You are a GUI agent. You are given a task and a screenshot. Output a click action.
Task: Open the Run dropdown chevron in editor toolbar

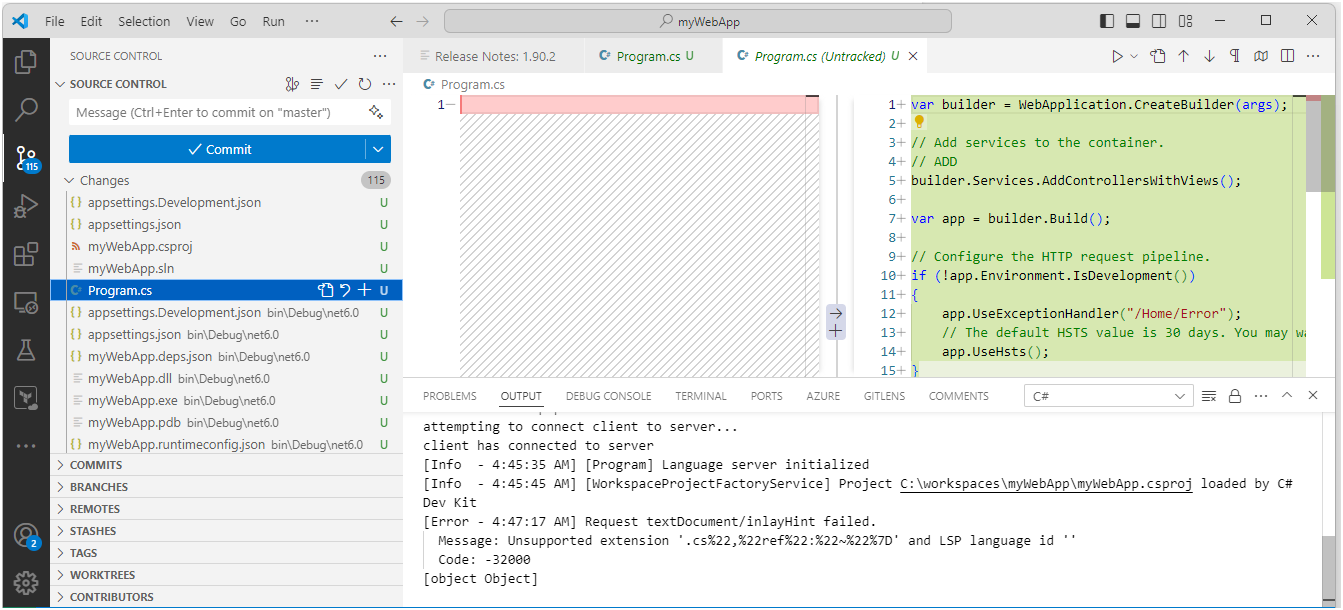tap(1134, 56)
